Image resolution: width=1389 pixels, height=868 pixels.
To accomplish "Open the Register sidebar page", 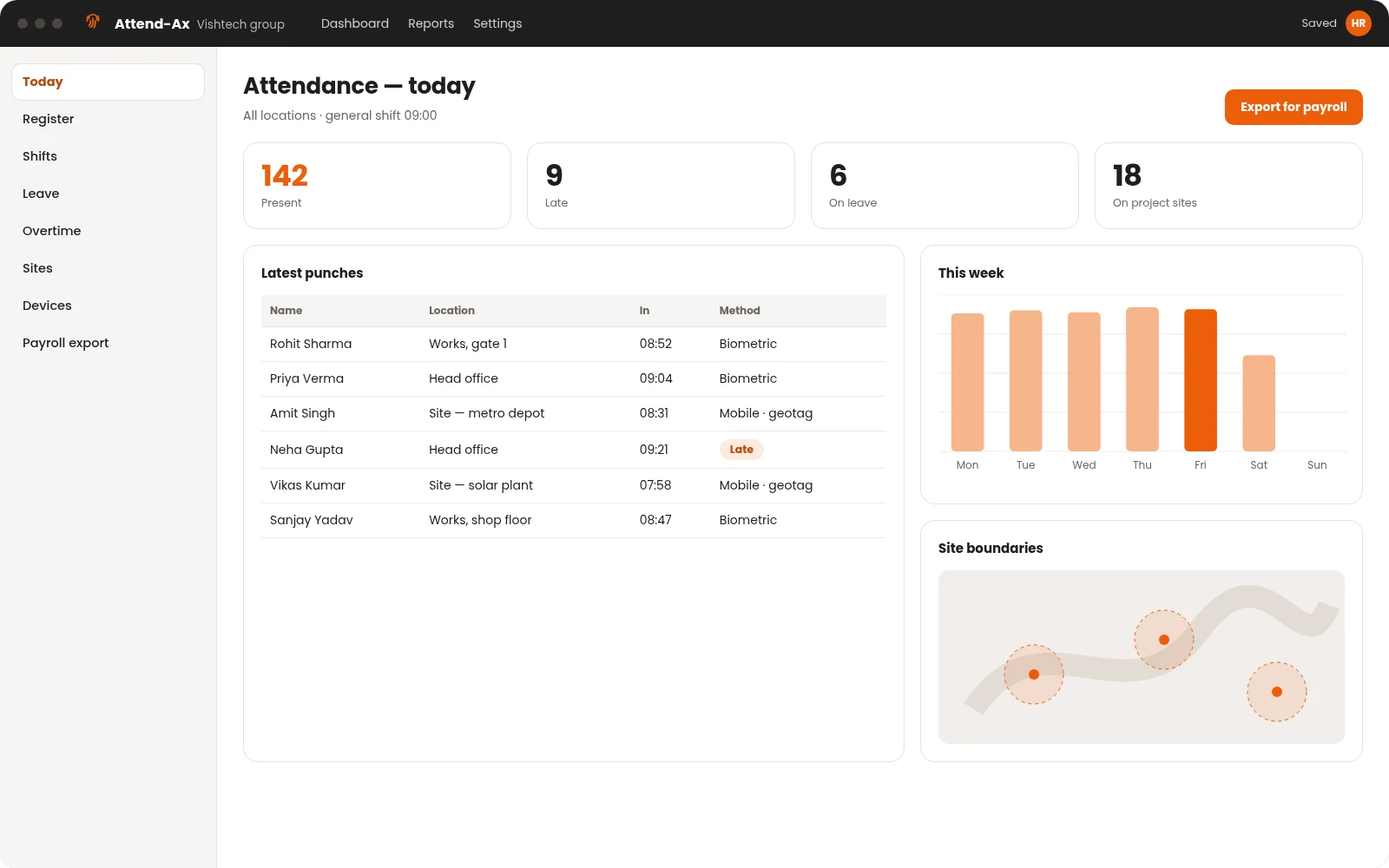I will point(108,119).
